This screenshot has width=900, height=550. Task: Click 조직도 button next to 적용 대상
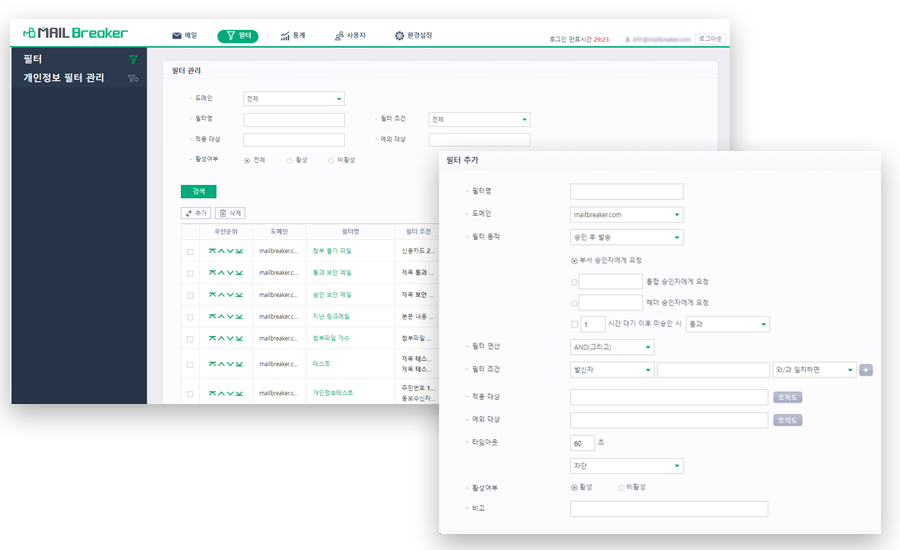pyautogui.click(x=788, y=397)
